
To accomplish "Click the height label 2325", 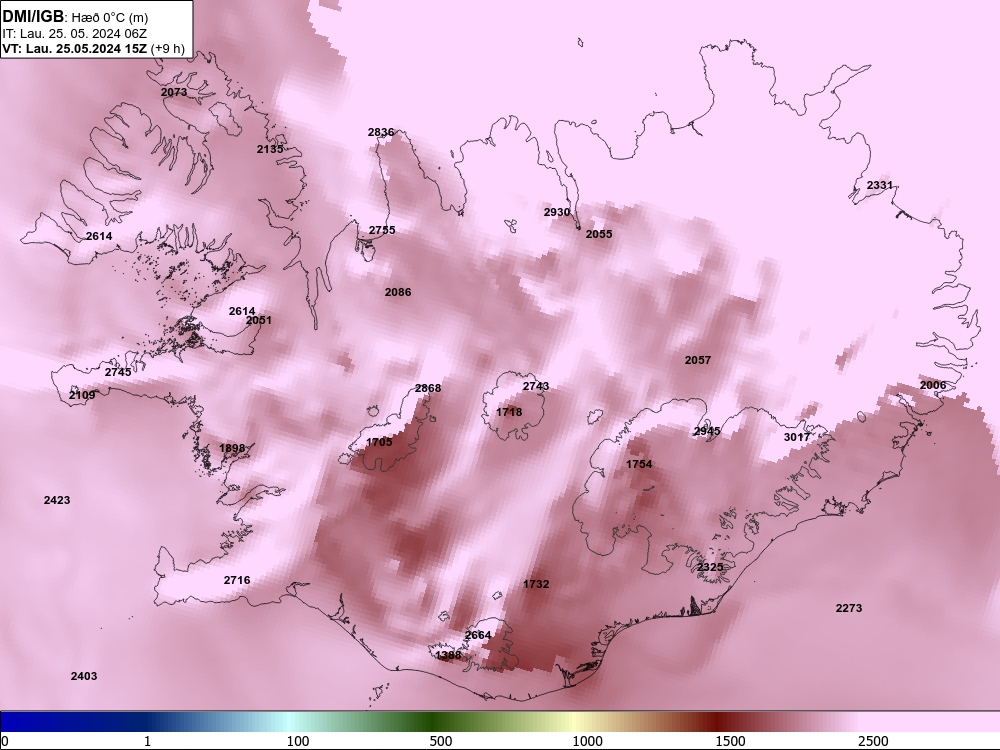I will (710, 567).
